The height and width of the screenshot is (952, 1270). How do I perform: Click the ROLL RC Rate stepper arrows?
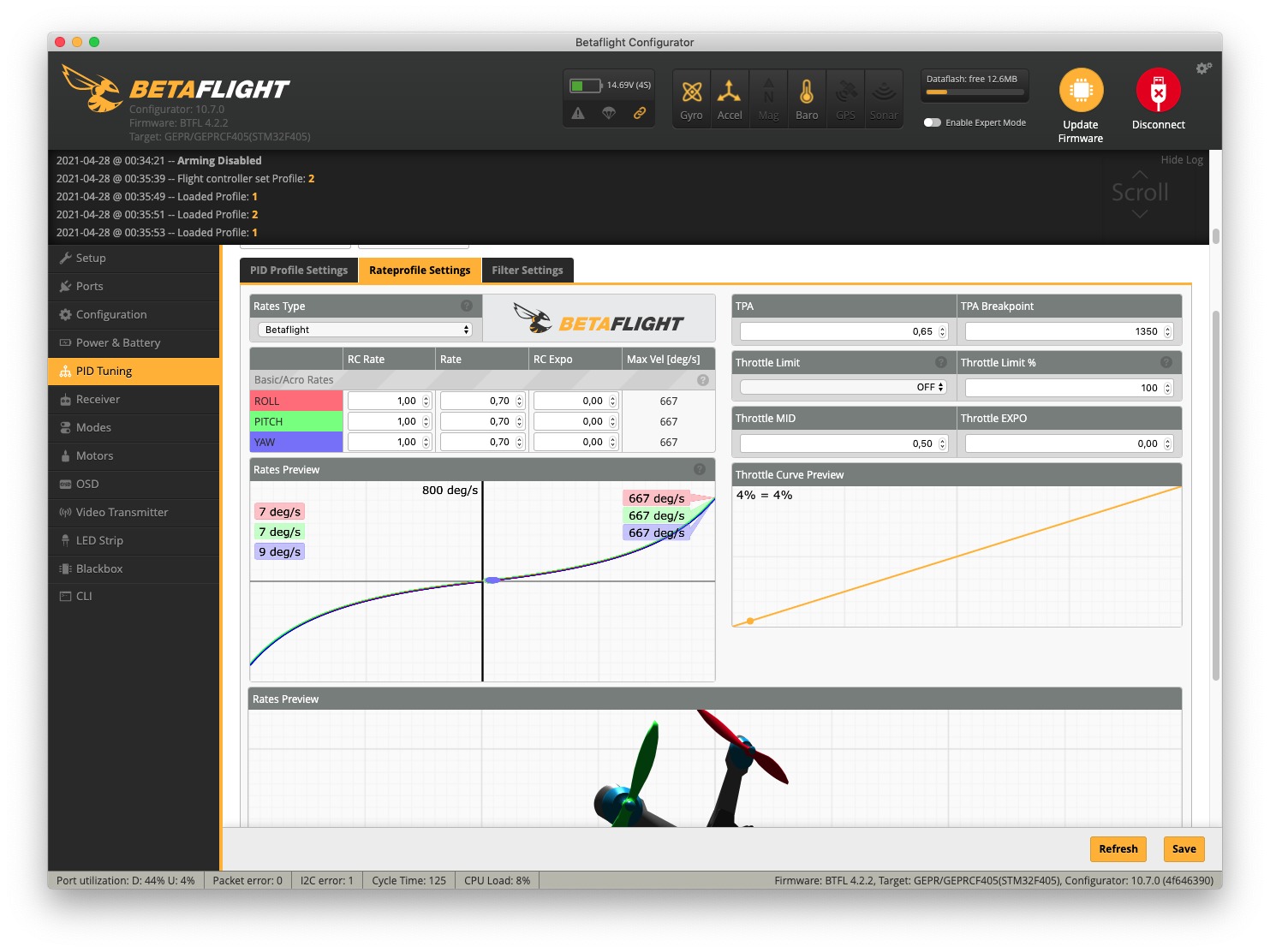[x=426, y=401]
